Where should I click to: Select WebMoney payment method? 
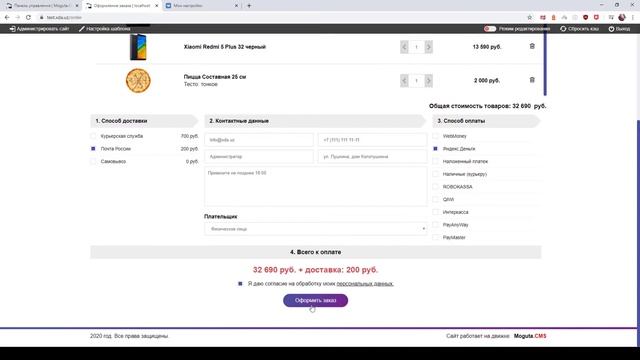coord(436,136)
